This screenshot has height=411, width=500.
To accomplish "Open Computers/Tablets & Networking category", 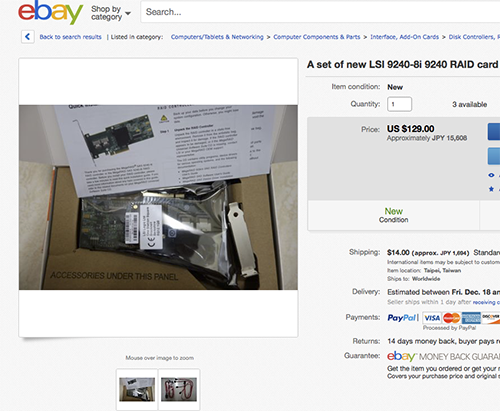I will (217, 37).
